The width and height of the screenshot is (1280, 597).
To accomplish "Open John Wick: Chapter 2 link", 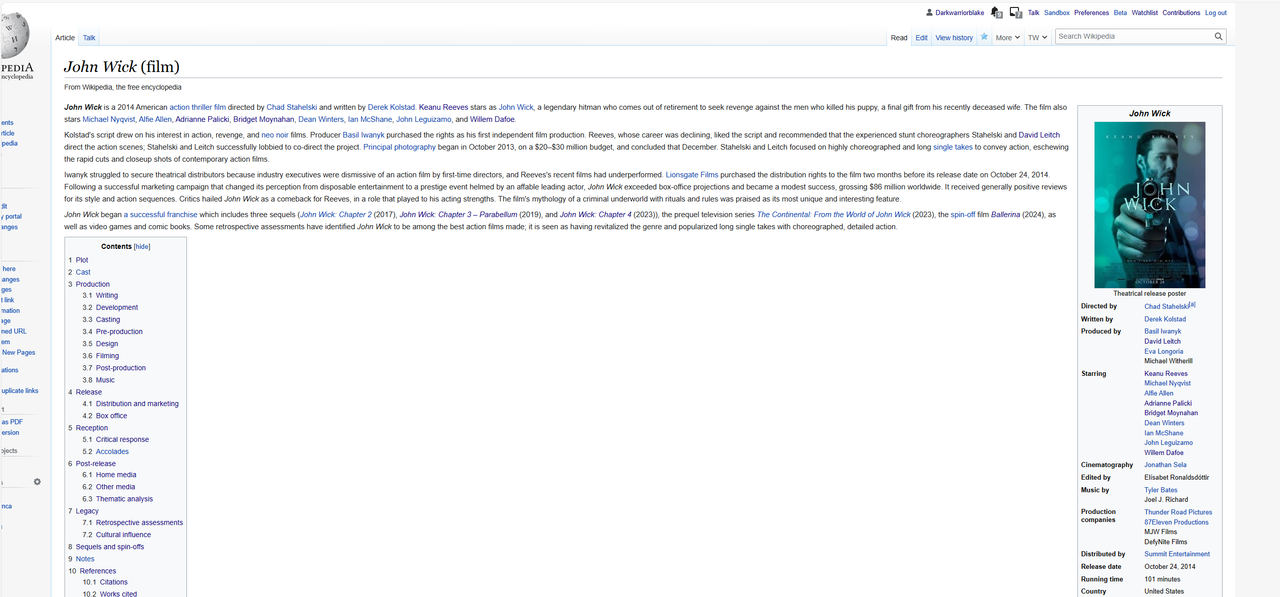I will coord(336,215).
